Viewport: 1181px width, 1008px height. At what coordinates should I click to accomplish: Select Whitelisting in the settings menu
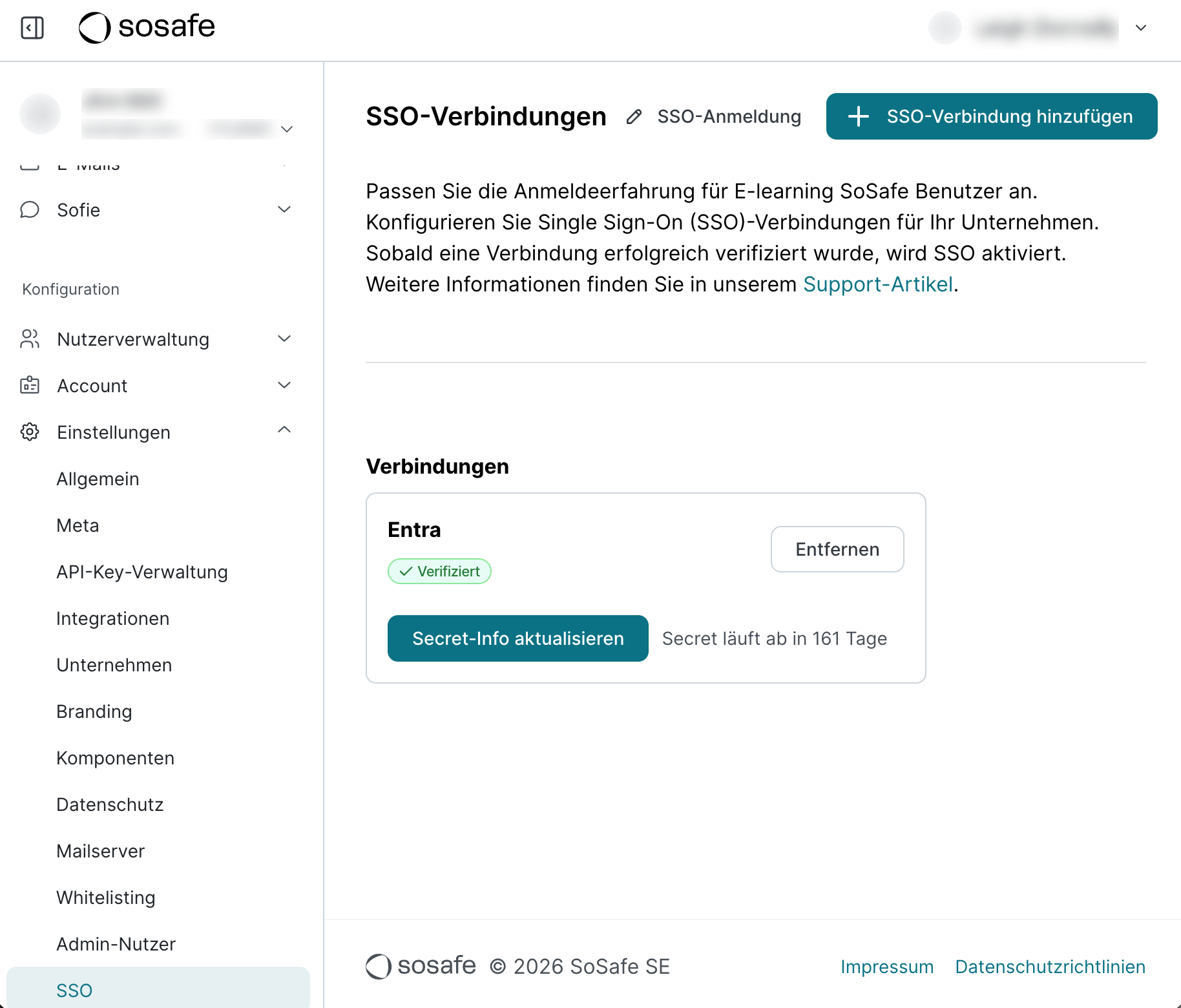click(x=106, y=898)
